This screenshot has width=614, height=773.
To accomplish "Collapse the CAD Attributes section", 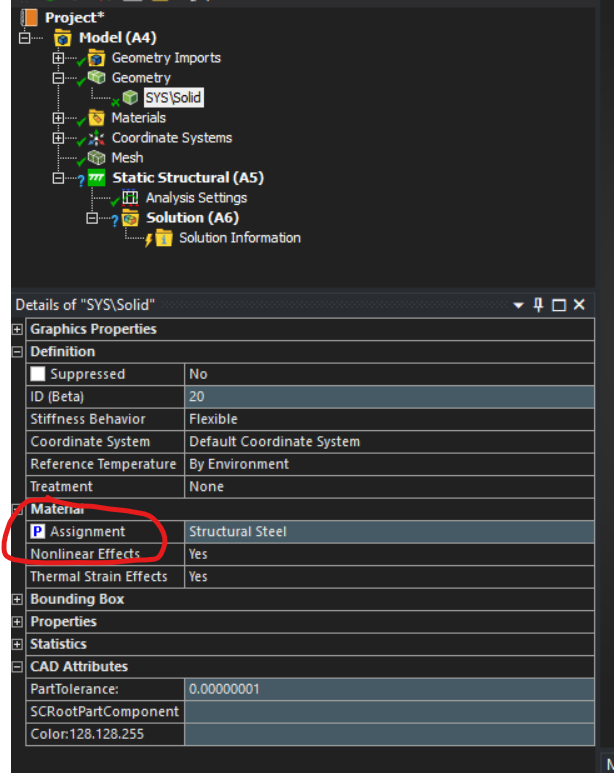I will [17, 667].
